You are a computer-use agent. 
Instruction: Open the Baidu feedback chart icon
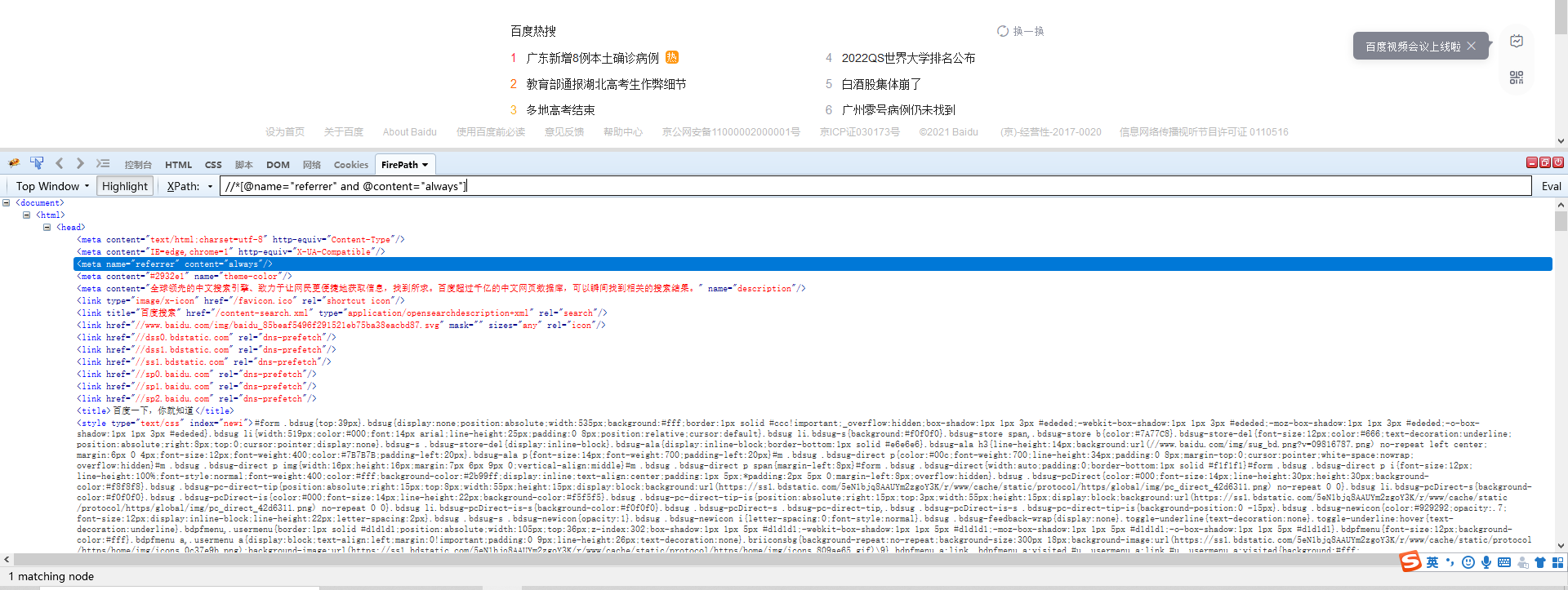[x=1517, y=41]
